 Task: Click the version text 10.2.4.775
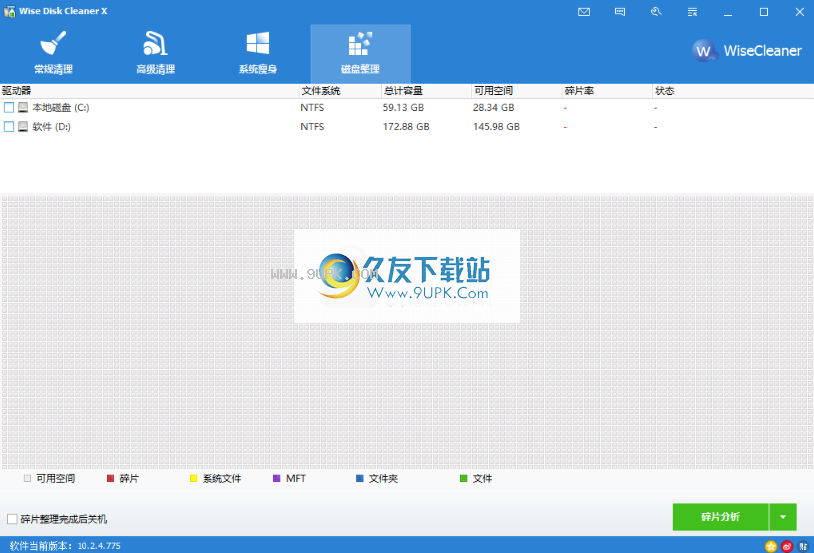tap(99, 546)
